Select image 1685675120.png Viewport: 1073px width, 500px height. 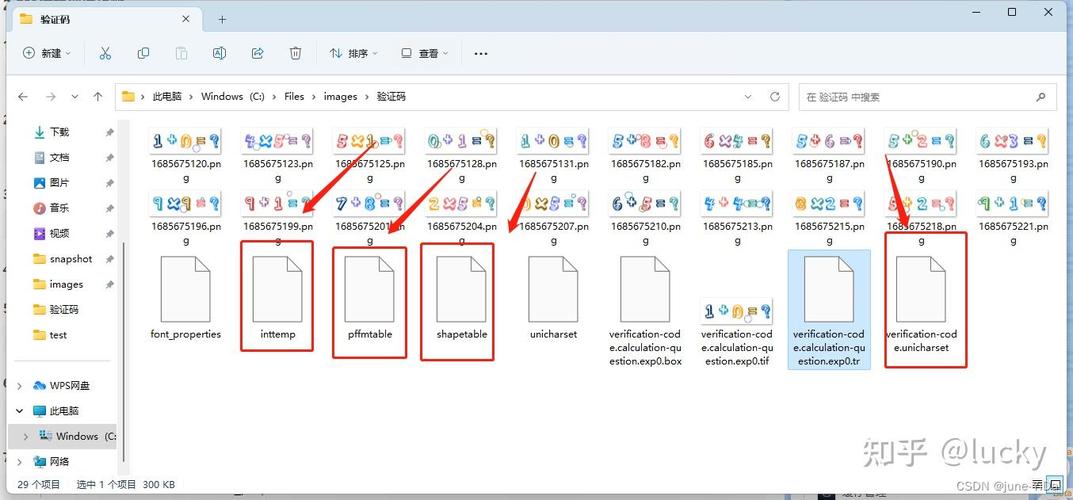click(186, 157)
